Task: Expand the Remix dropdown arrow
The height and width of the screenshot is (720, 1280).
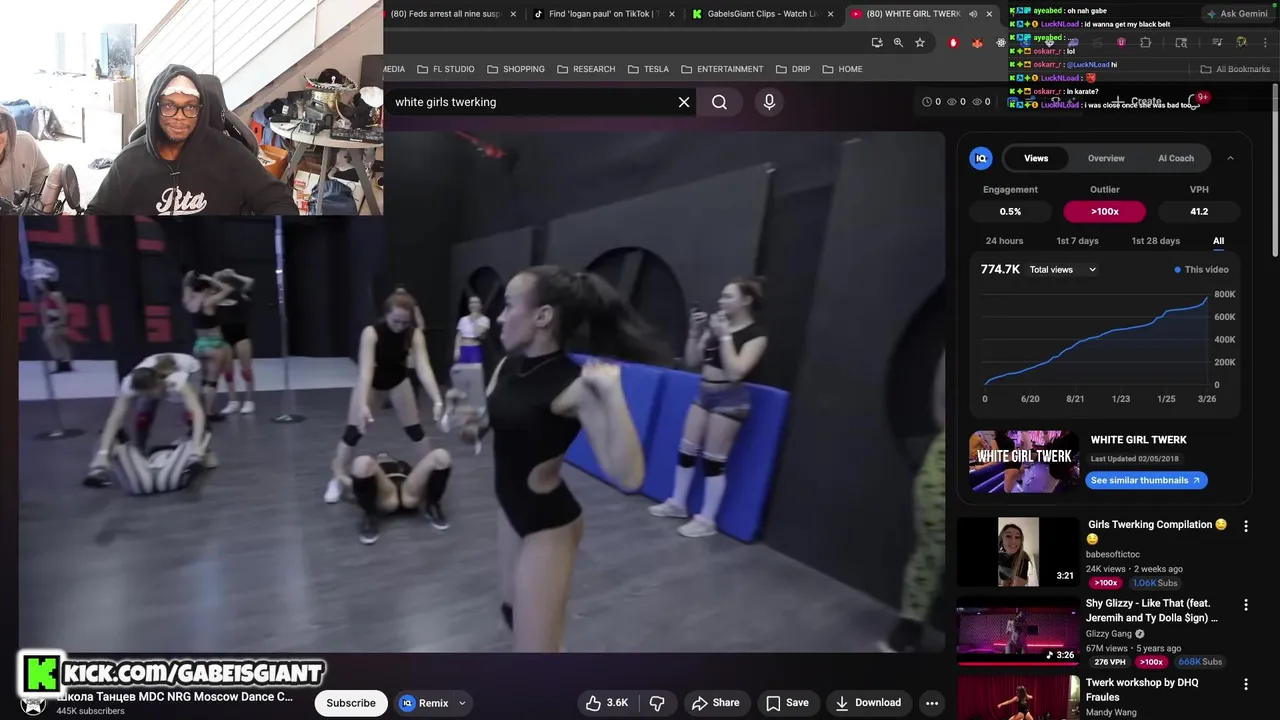Action: coord(462,703)
